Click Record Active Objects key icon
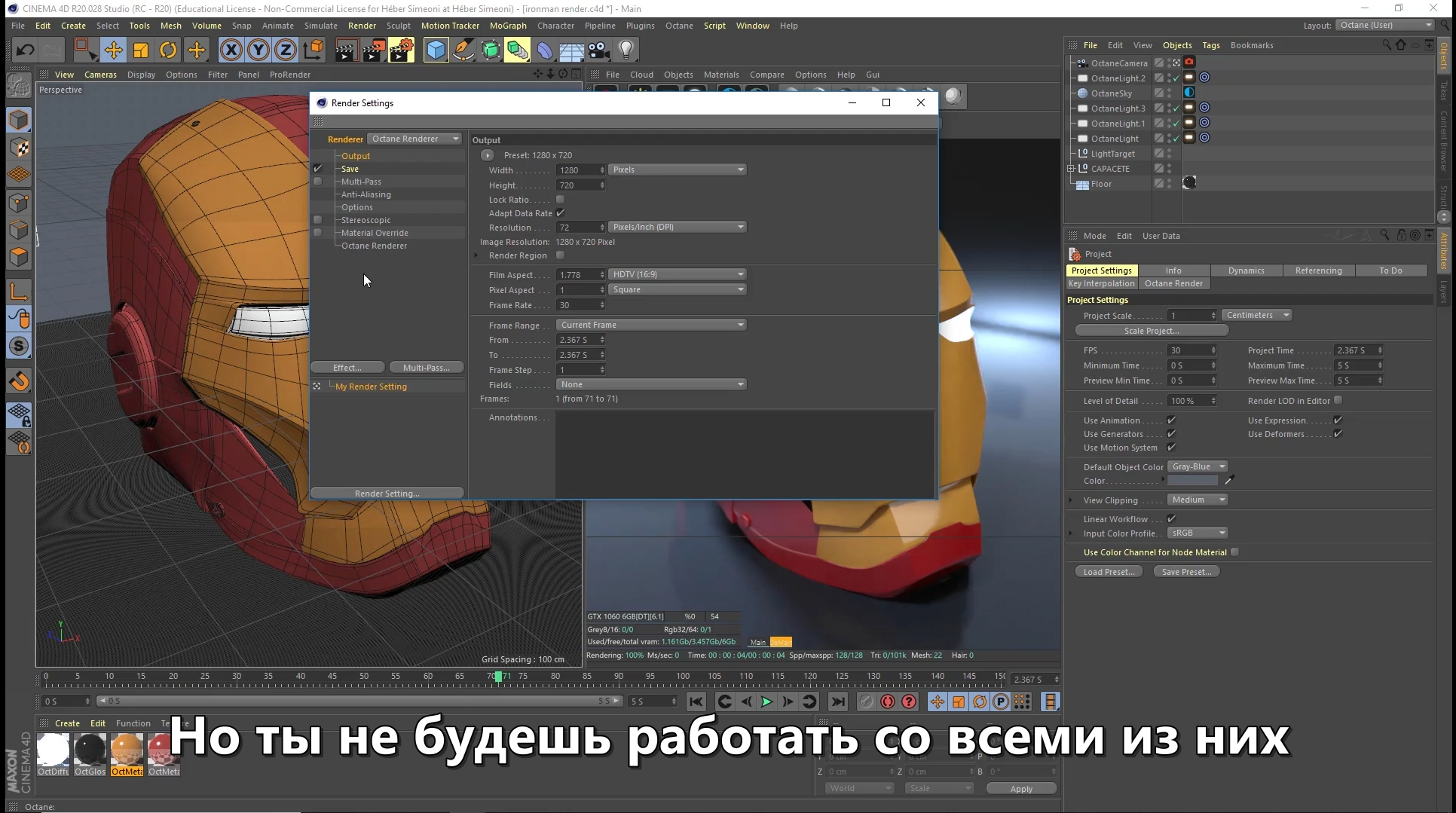 click(x=867, y=701)
